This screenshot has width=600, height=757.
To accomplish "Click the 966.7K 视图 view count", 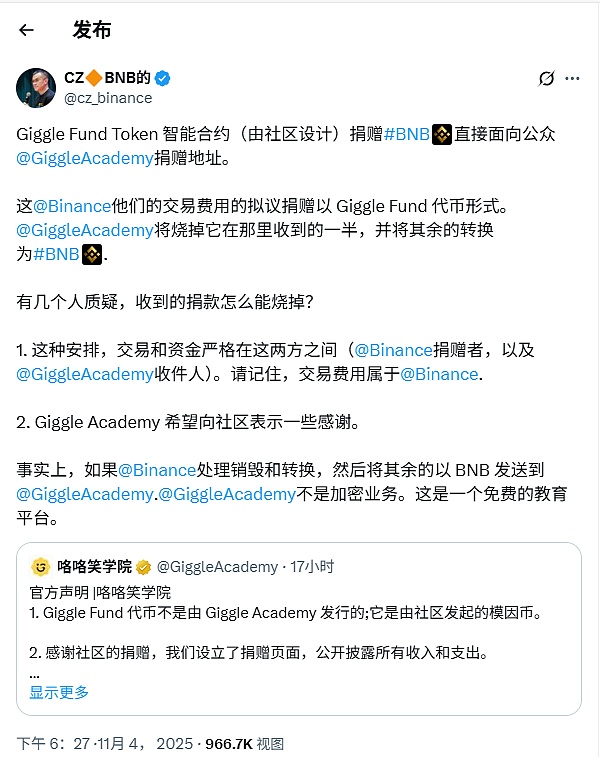I will click(244, 743).
